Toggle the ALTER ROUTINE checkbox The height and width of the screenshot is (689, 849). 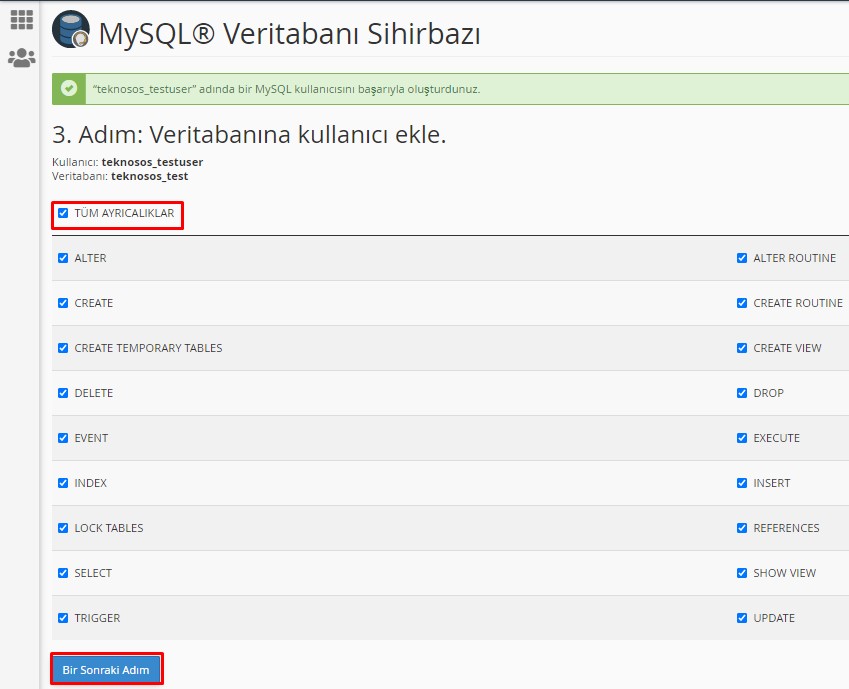[x=742, y=258]
